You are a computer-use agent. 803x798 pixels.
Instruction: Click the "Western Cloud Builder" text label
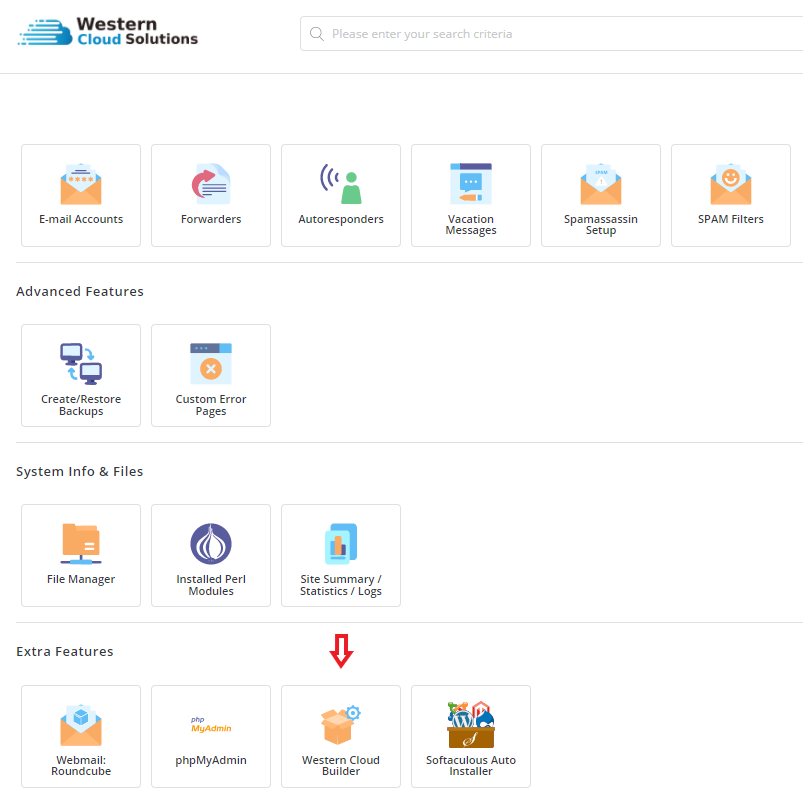click(x=341, y=766)
